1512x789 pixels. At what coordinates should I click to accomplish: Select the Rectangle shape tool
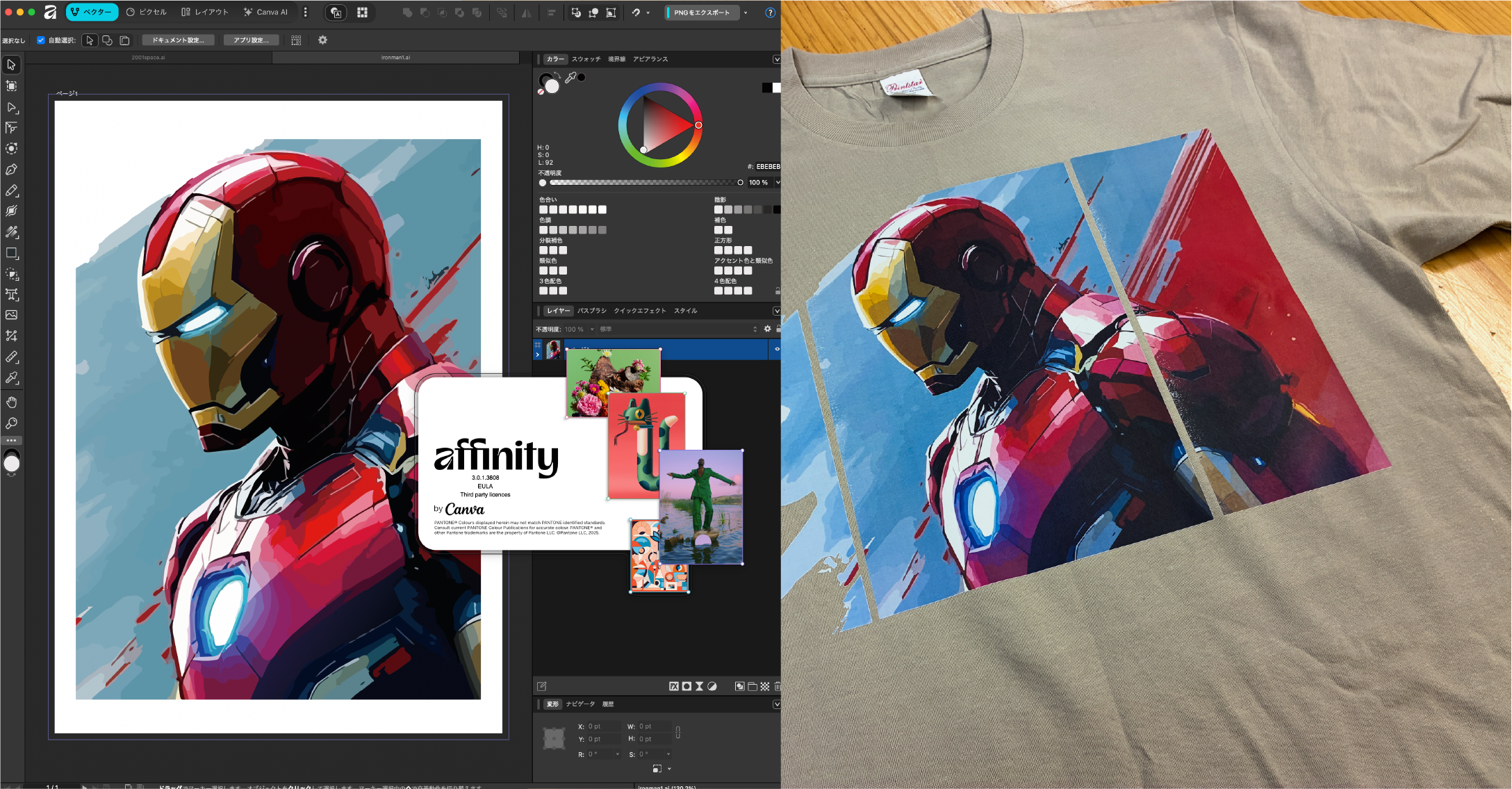click(12, 253)
